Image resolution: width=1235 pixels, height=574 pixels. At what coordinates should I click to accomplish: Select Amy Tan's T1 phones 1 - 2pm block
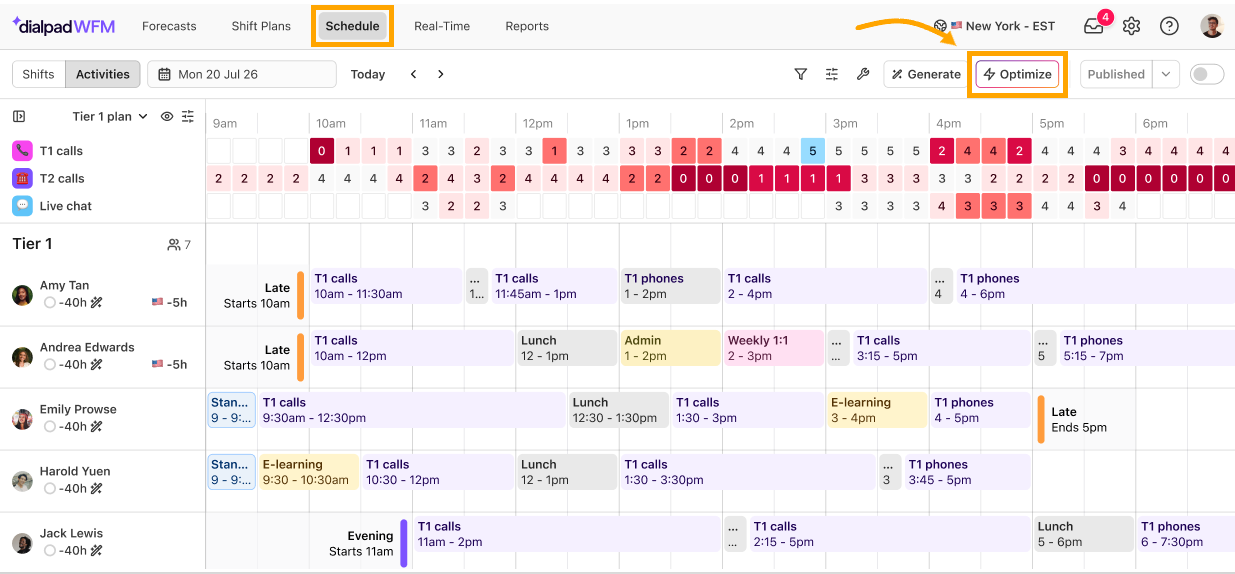tap(670, 286)
